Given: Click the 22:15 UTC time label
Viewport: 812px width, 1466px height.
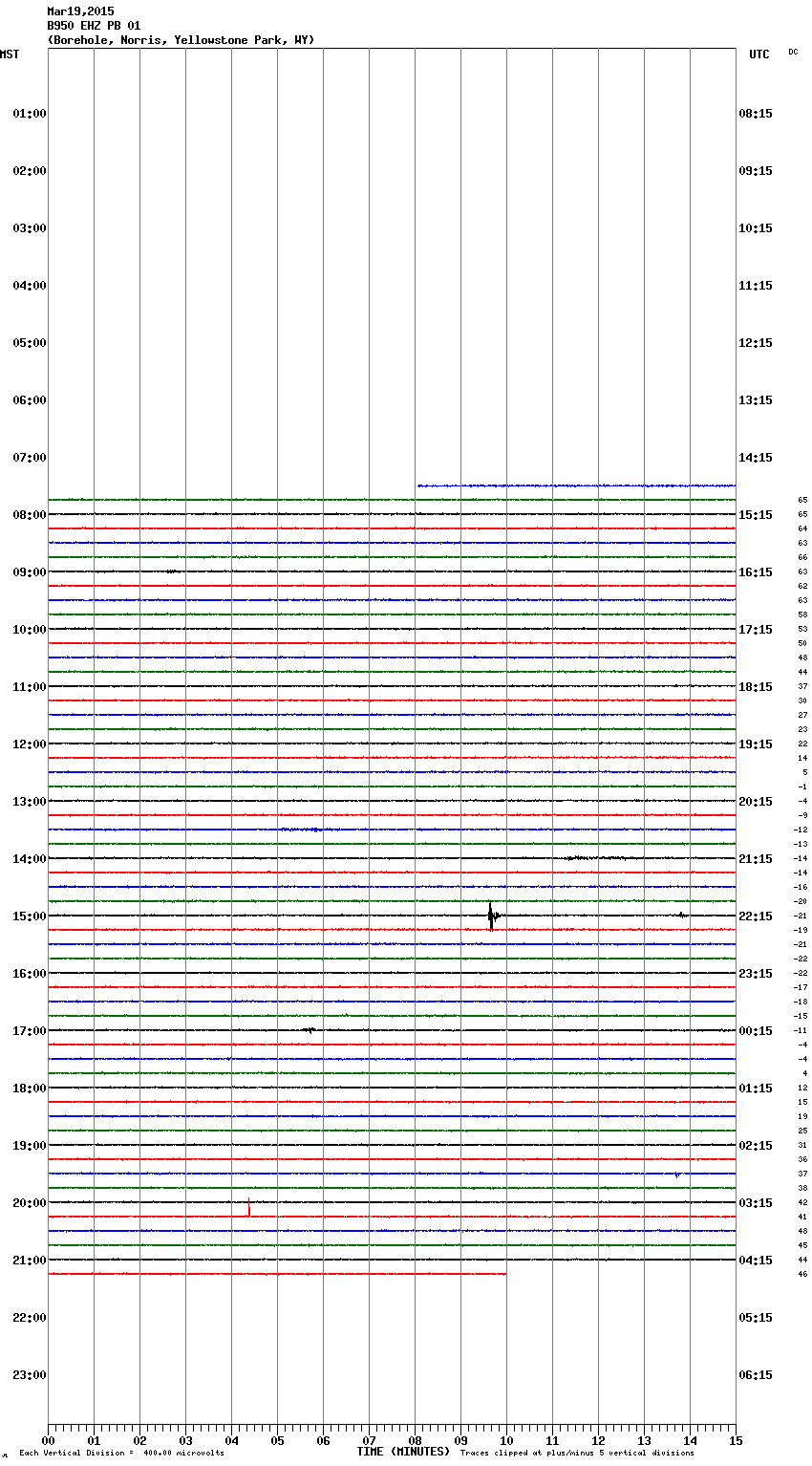Looking at the screenshot, I should pyautogui.click(x=756, y=916).
